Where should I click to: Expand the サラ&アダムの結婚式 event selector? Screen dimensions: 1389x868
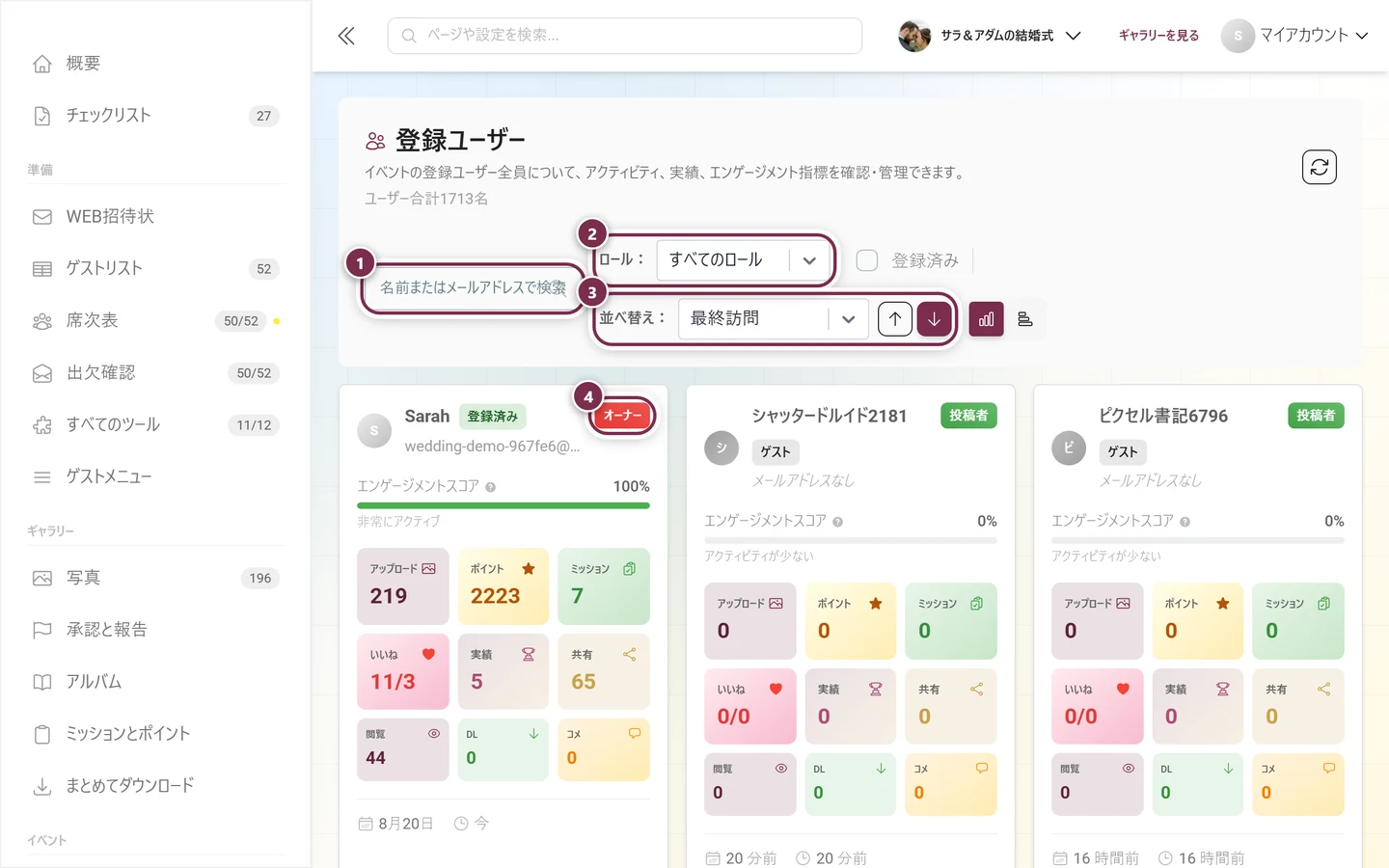click(x=990, y=36)
